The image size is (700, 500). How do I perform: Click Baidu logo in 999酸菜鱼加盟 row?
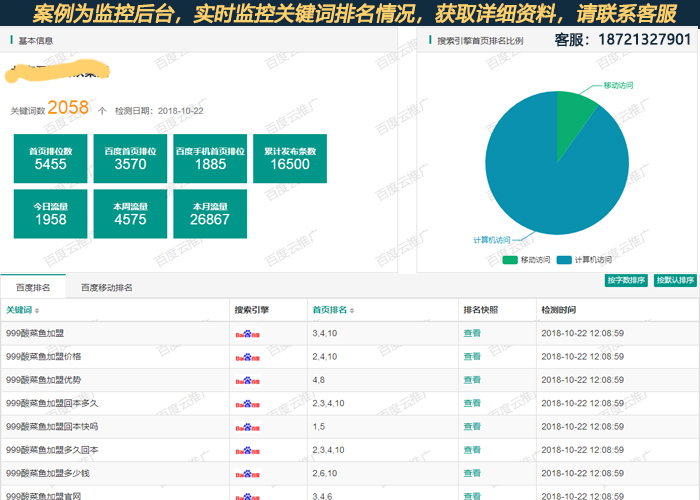tap(248, 334)
